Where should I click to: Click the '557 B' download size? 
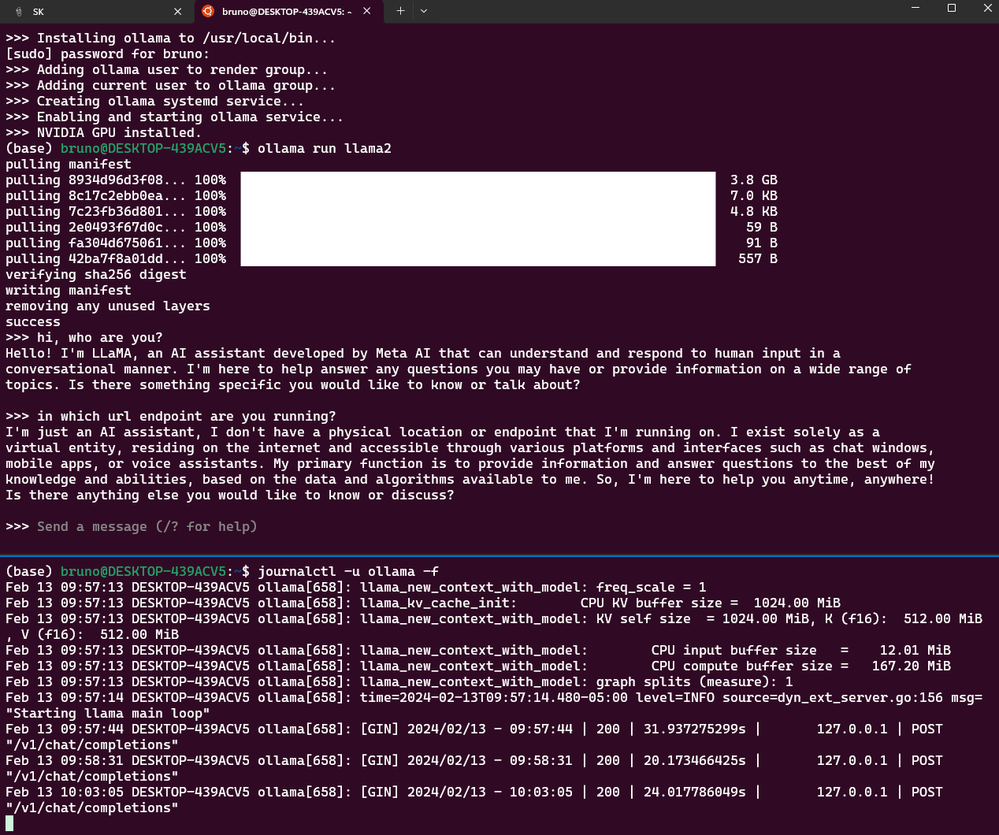click(x=758, y=259)
